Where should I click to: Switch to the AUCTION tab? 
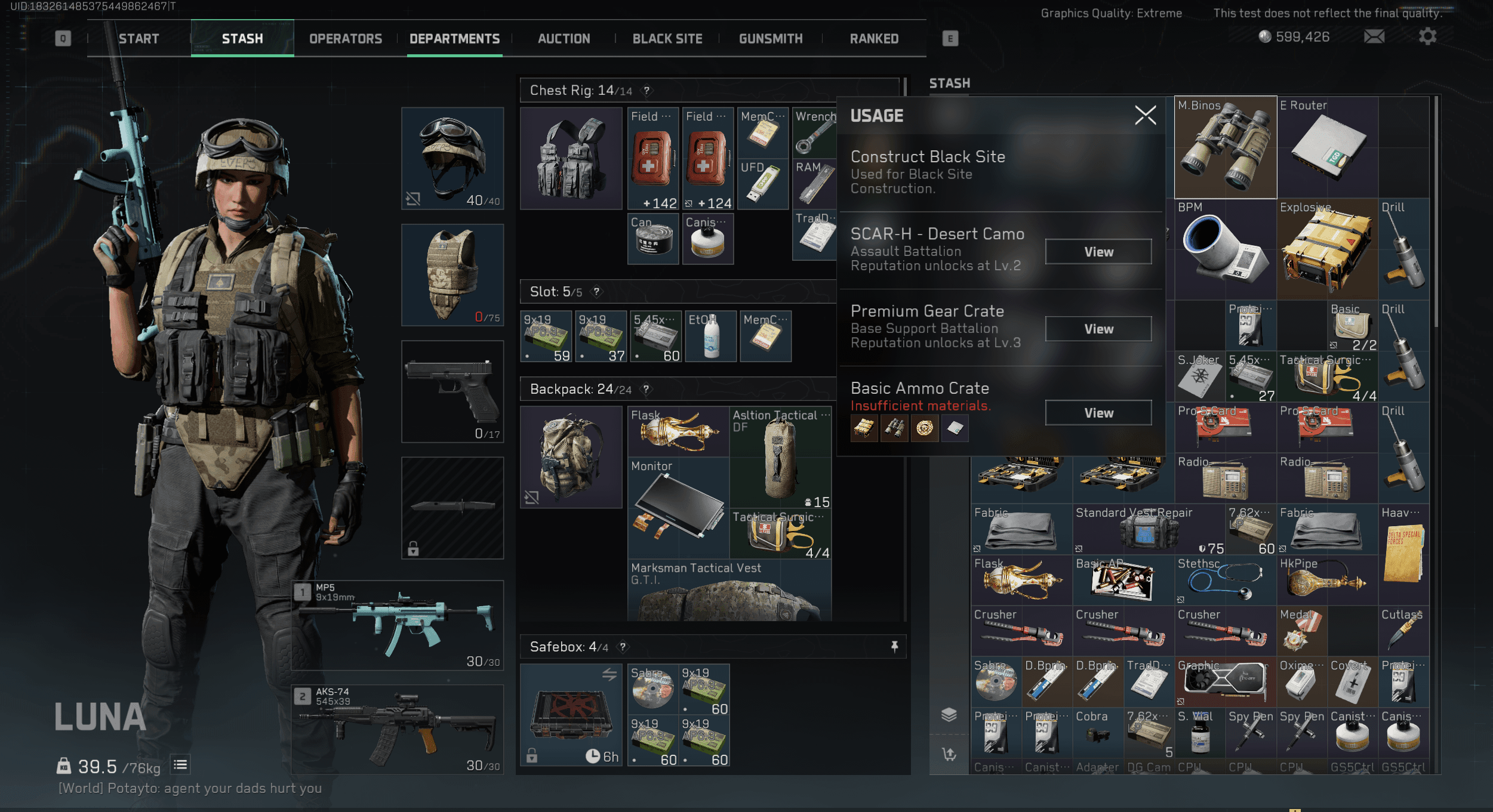[564, 39]
